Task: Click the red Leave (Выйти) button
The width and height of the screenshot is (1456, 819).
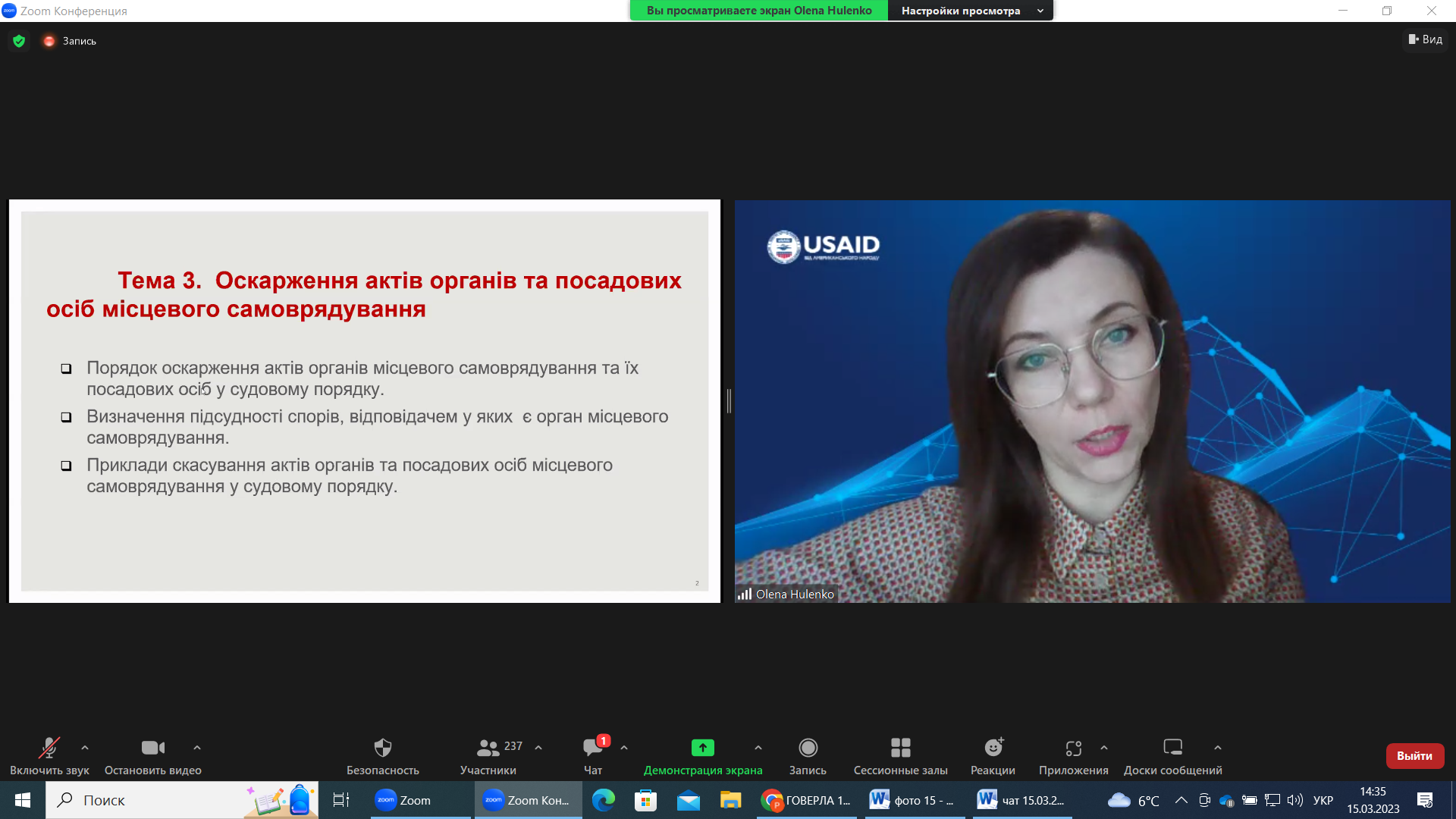Action: [x=1414, y=755]
